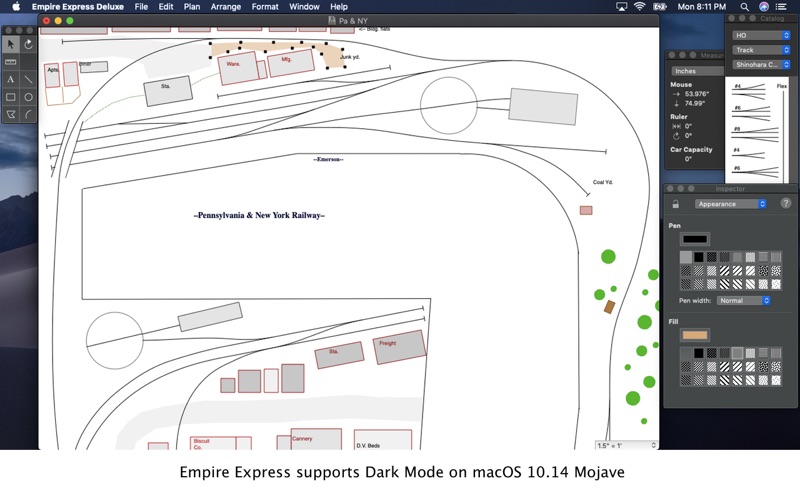
Task: Open the Siri menu bar icon
Action: click(x=764, y=7)
